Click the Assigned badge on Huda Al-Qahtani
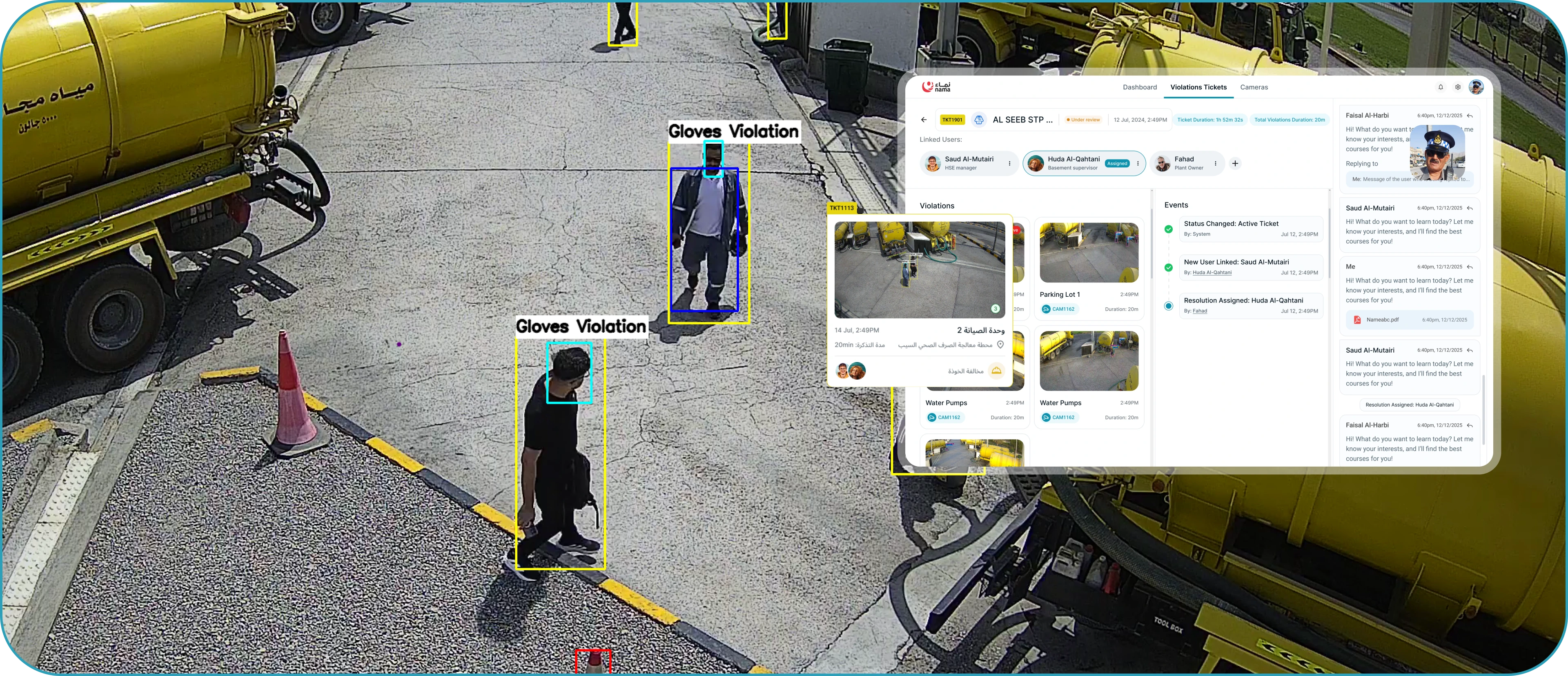The width and height of the screenshot is (1568, 676). click(x=1117, y=163)
